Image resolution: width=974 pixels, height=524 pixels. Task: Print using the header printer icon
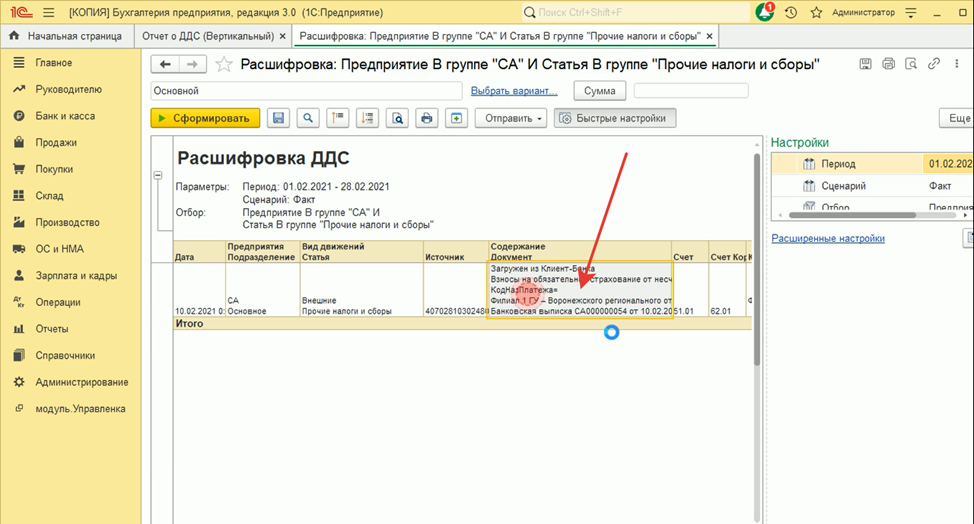[888, 63]
